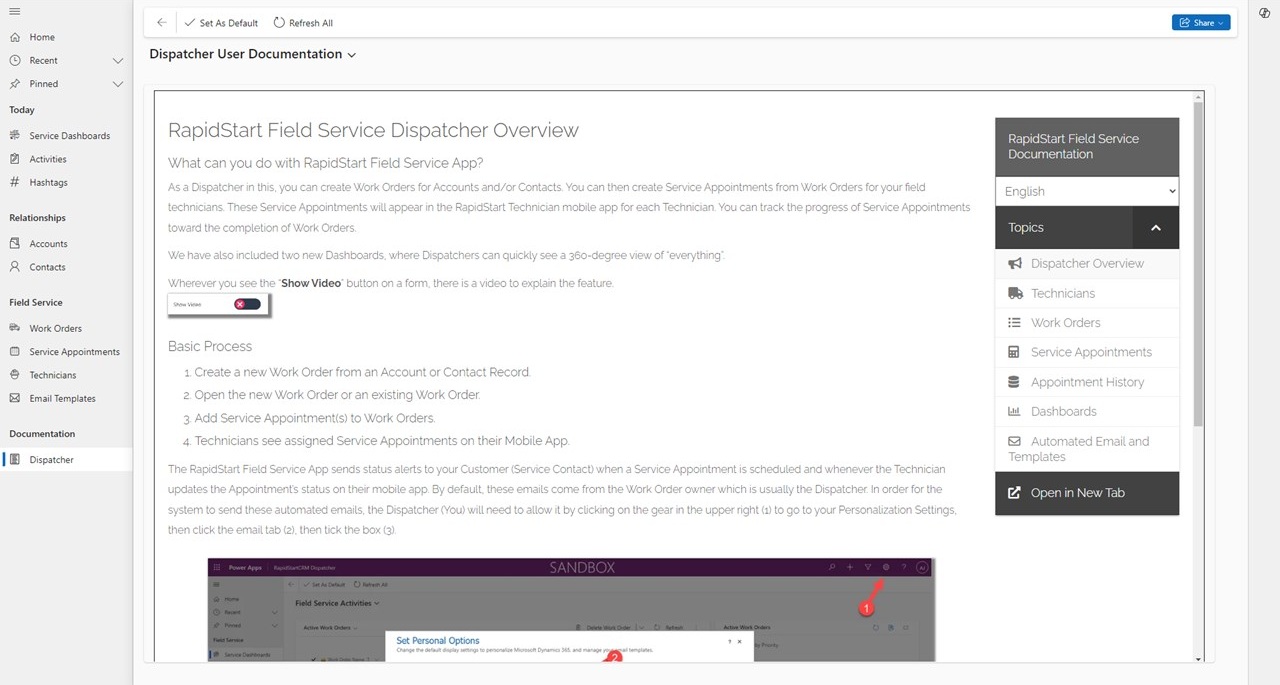This screenshot has height=685, width=1280.
Task: Open Service Dashboards in the left sidebar
Action: [69, 136]
